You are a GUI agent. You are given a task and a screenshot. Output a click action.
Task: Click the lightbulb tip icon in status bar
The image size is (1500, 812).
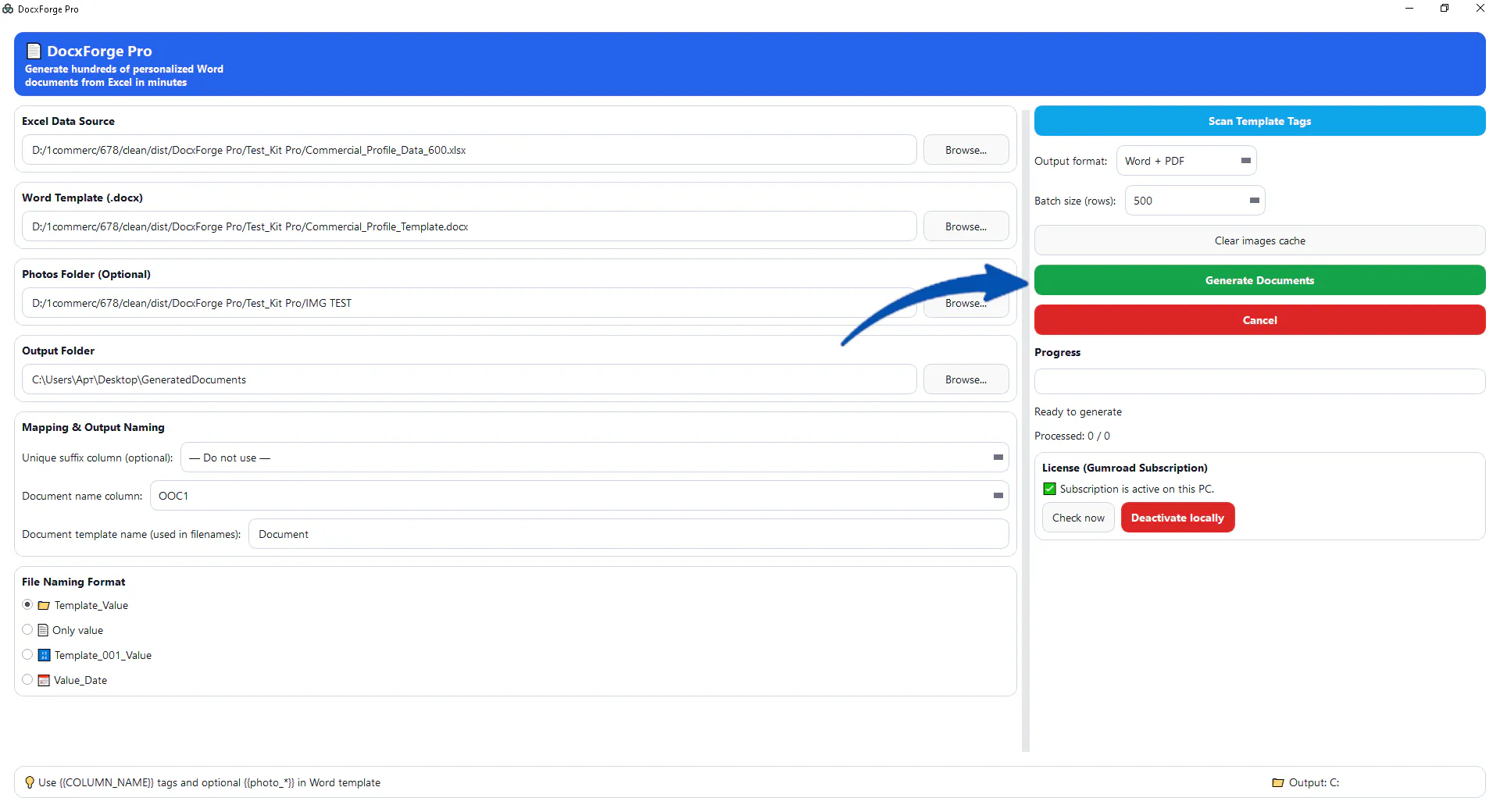click(30, 782)
